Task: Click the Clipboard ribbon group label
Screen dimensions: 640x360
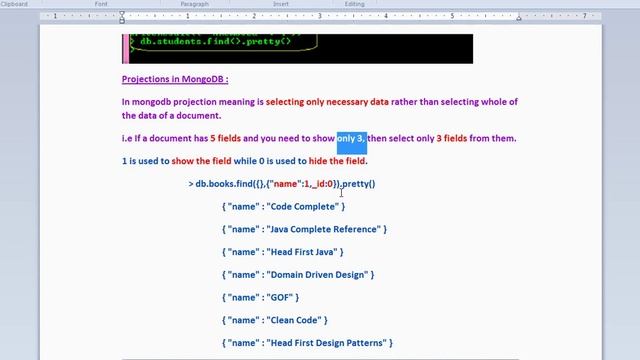Action: coord(14,4)
